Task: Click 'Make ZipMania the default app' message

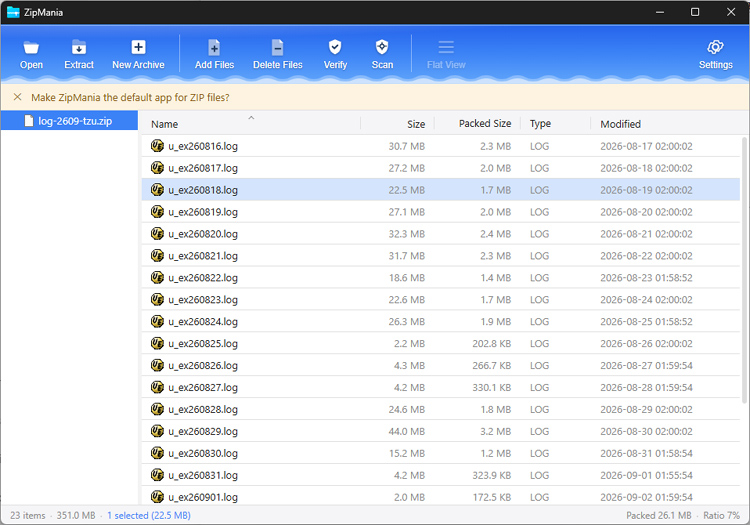Action: pos(130,98)
